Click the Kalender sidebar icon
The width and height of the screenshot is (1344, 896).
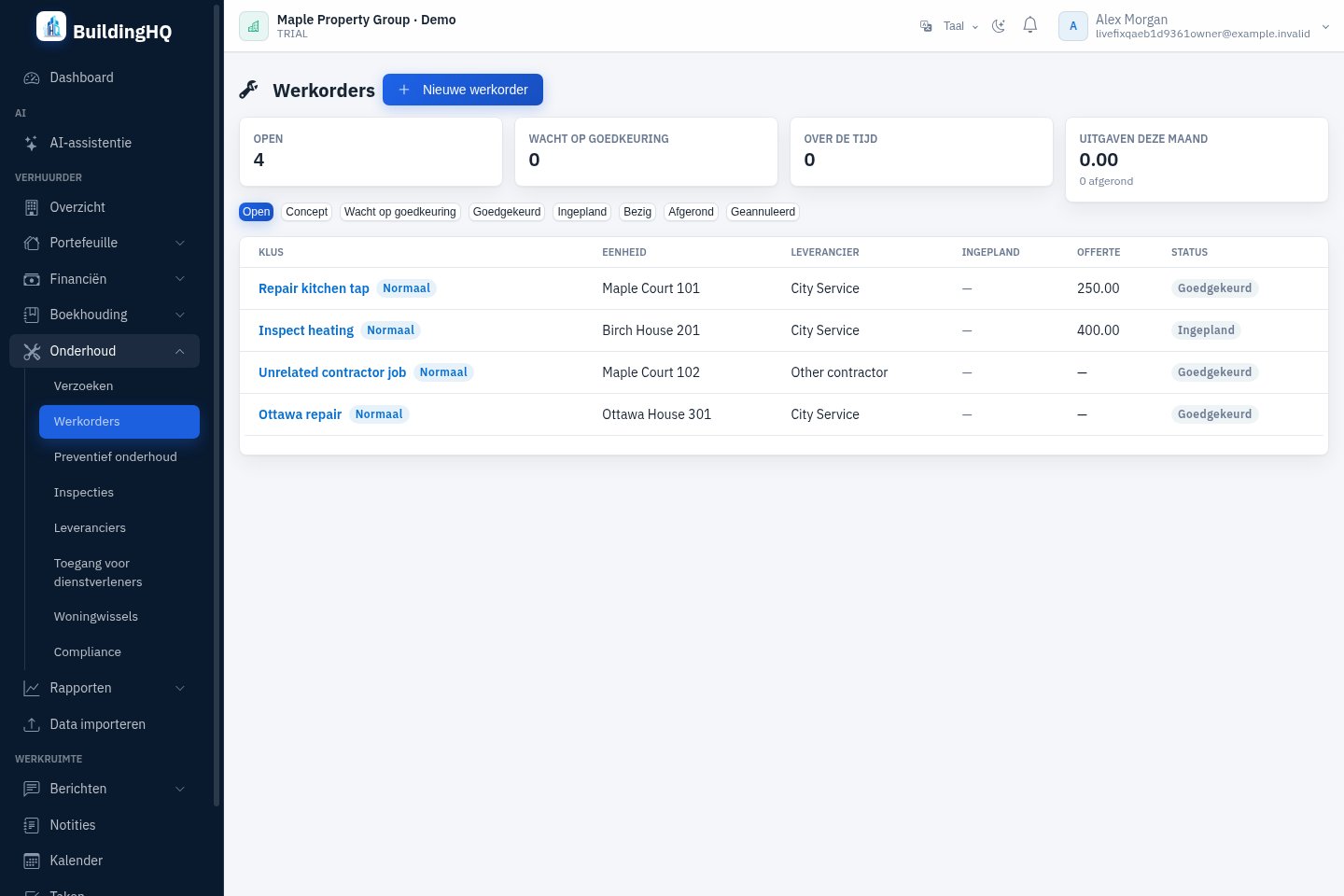pos(32,861)
